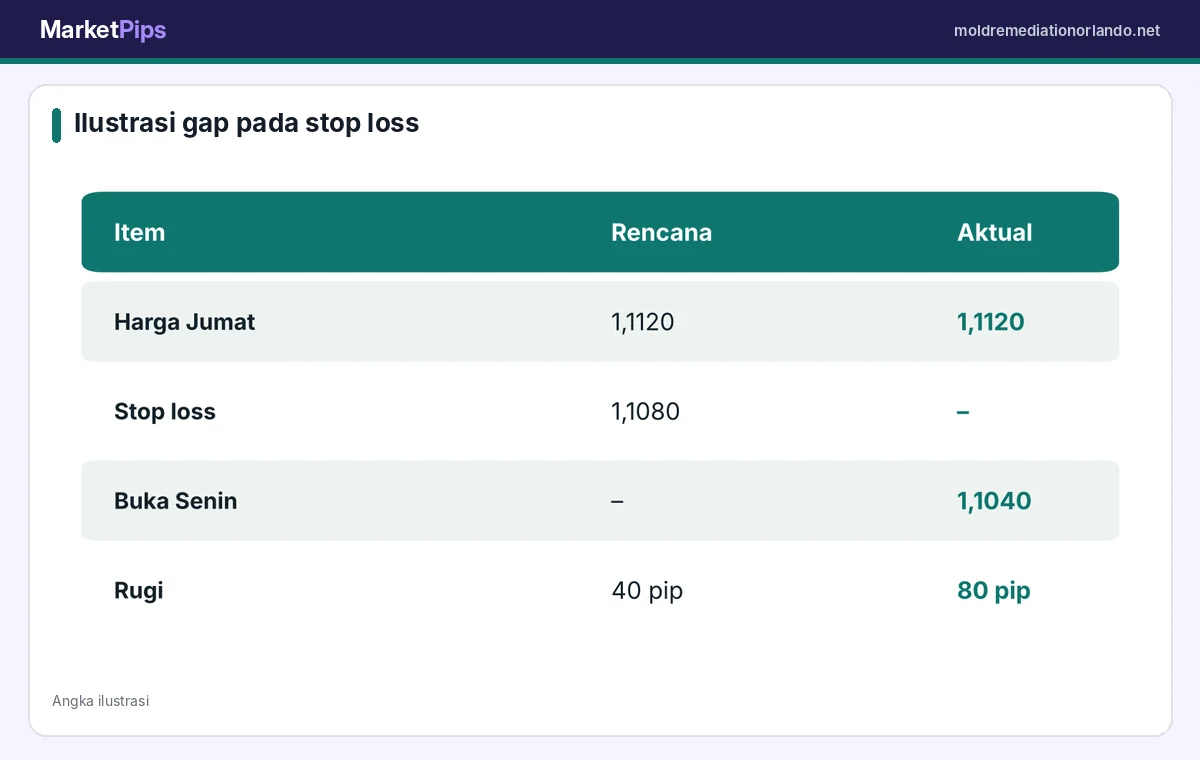This screenshot has width=1200, height=760.
Task: Click the Stop loss Rencana value 1,1080
Action: tap(645, 412)
